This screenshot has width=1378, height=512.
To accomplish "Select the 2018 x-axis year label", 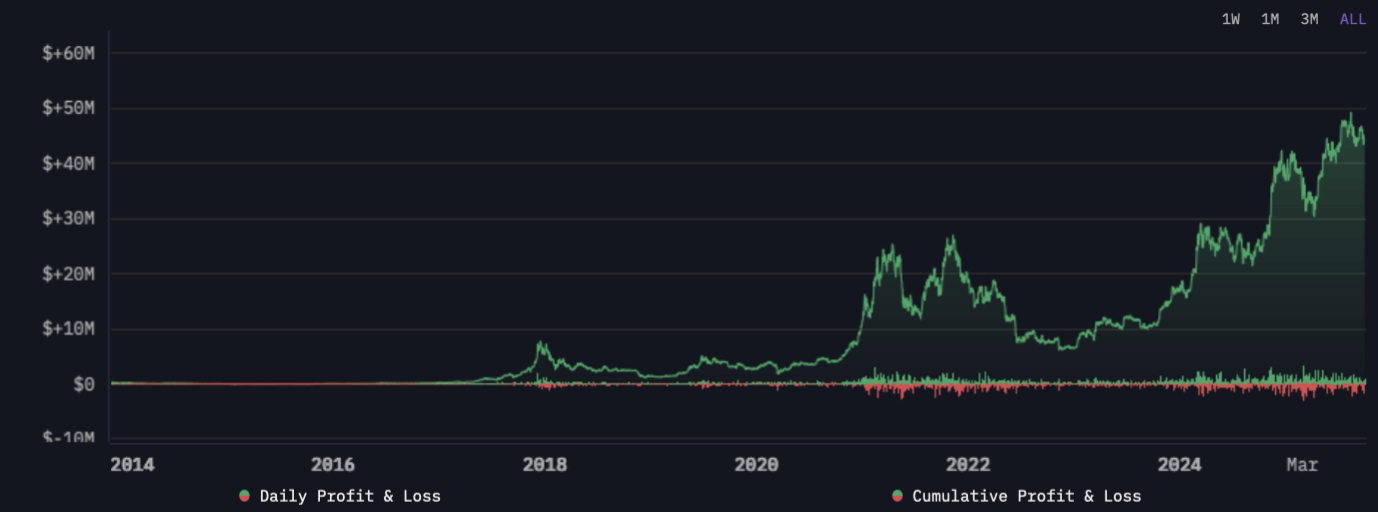I will click(545, 465).
